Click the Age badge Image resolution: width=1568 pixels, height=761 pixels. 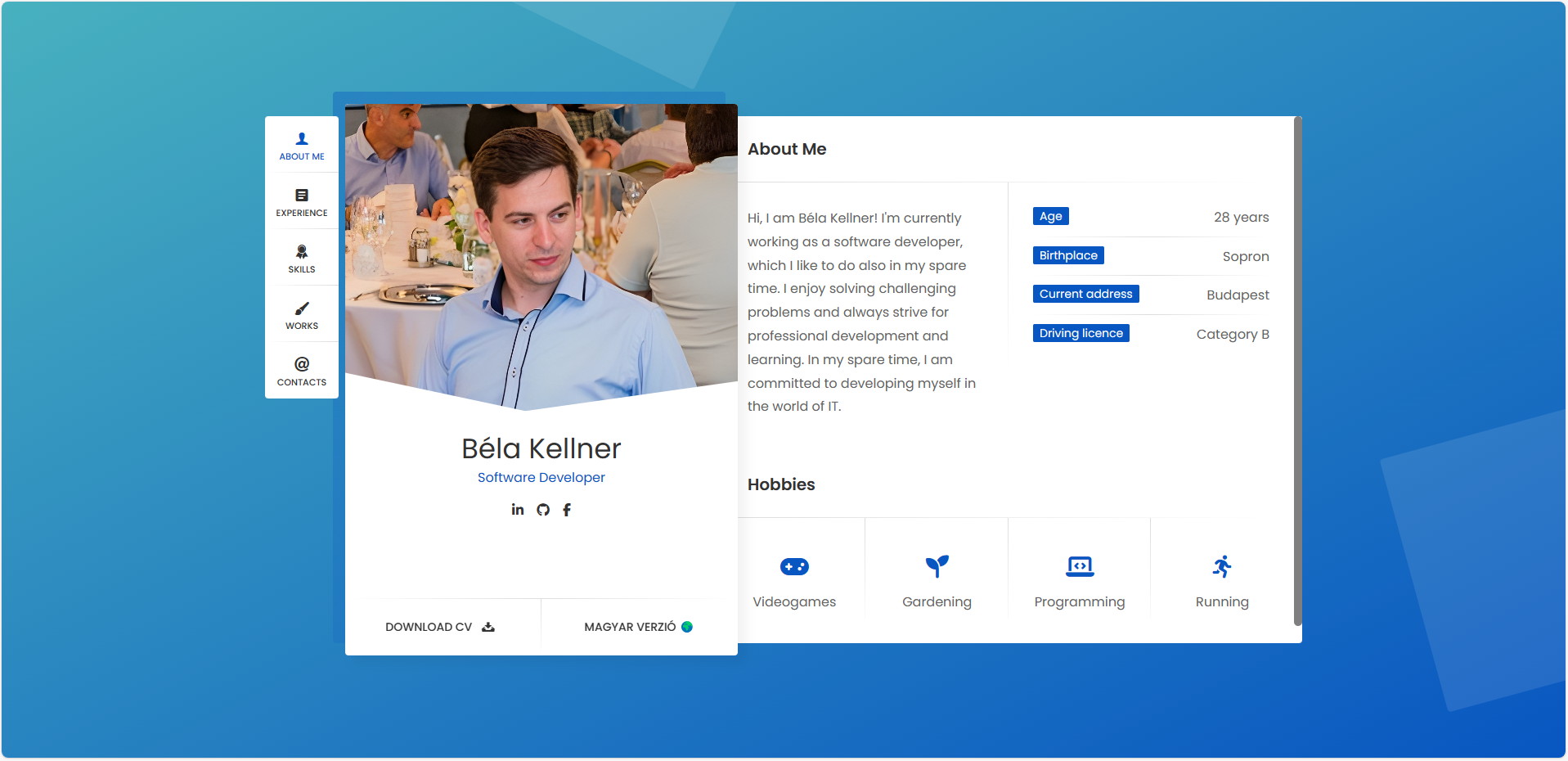coord(1051,216)
